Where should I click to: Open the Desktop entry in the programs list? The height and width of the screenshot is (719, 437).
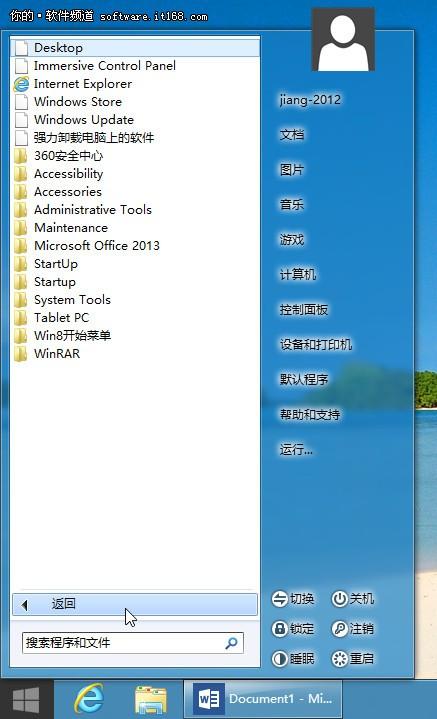tap(135, 48)
